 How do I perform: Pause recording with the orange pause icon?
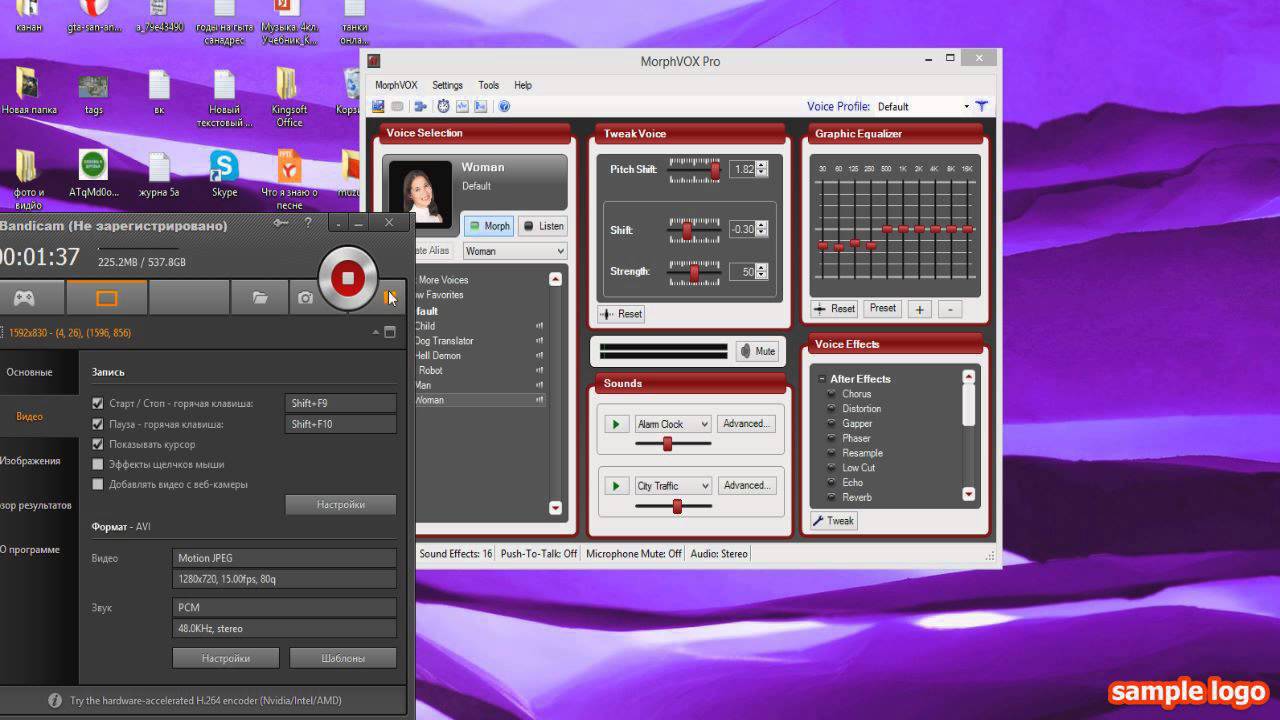pyautogui.click(x=391, y=297)
